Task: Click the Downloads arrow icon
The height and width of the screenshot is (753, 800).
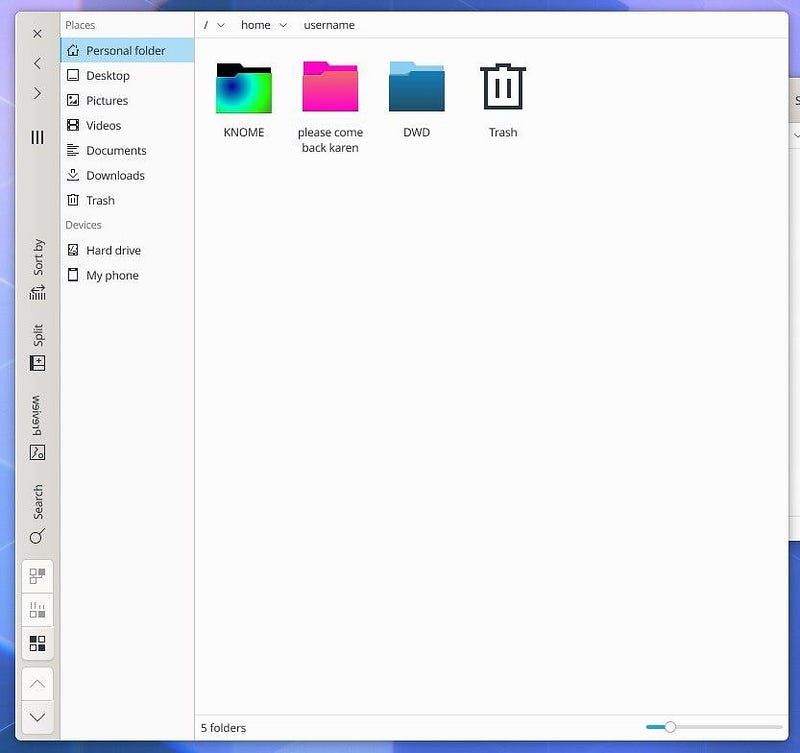Action: click(73, 175)
